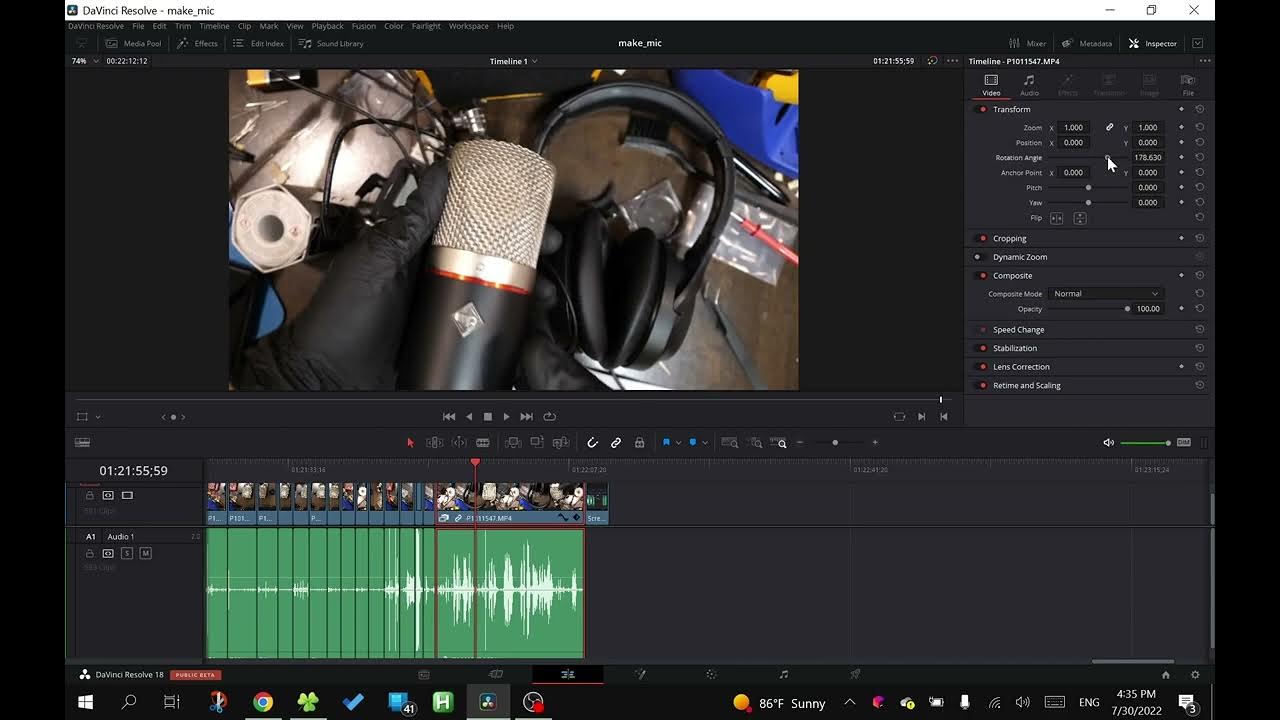This screenshot has height=720, width=1280.
Task: Open the flag color dropdown arrow
Action: pos(679,442)
